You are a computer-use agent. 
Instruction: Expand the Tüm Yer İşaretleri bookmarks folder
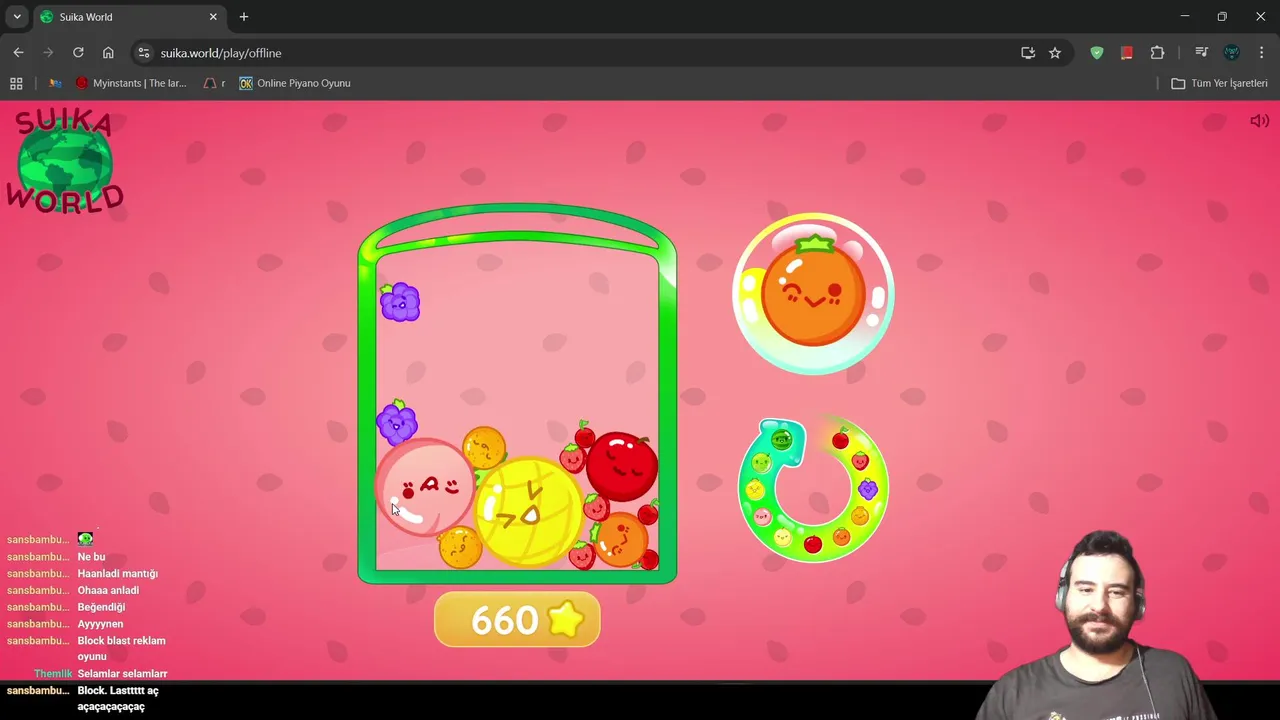1220,83
